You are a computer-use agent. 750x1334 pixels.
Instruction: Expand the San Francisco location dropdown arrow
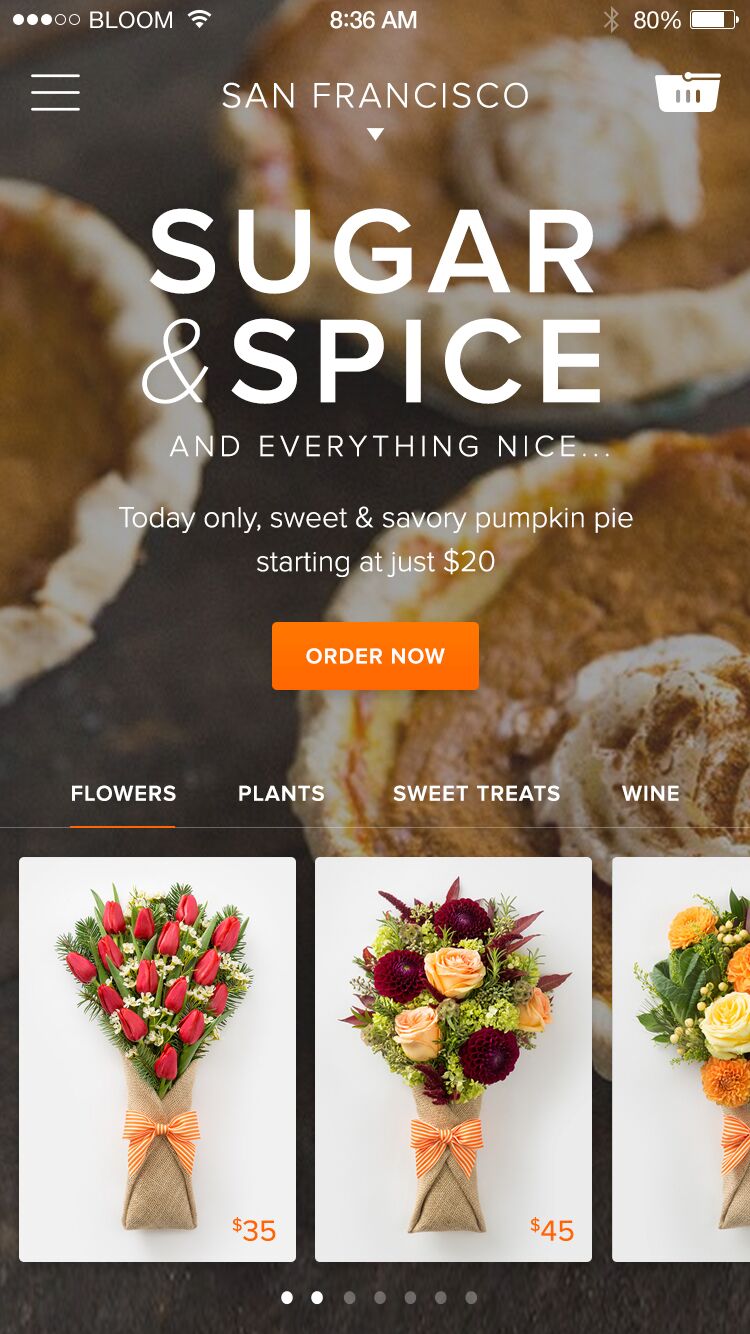tap(375, 134)
